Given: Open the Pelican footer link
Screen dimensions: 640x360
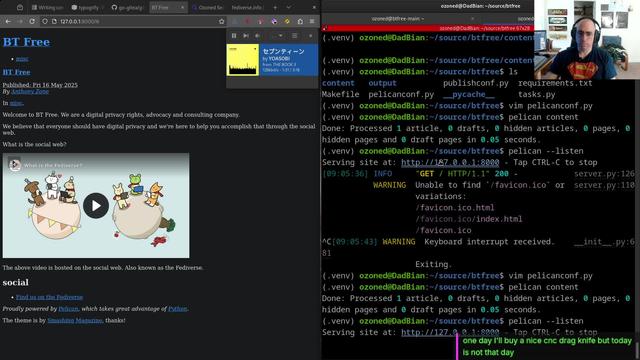Looking at the screenshot, I should [68, 309].
